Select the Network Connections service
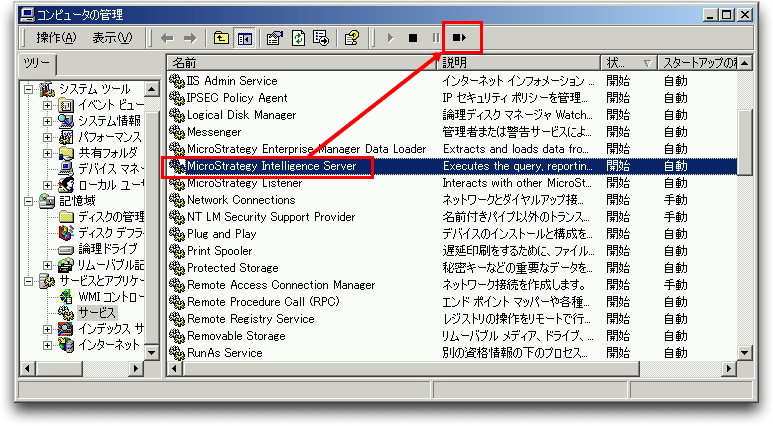The height and width of the screenshot is (426, 773). (x=241, y=200)
